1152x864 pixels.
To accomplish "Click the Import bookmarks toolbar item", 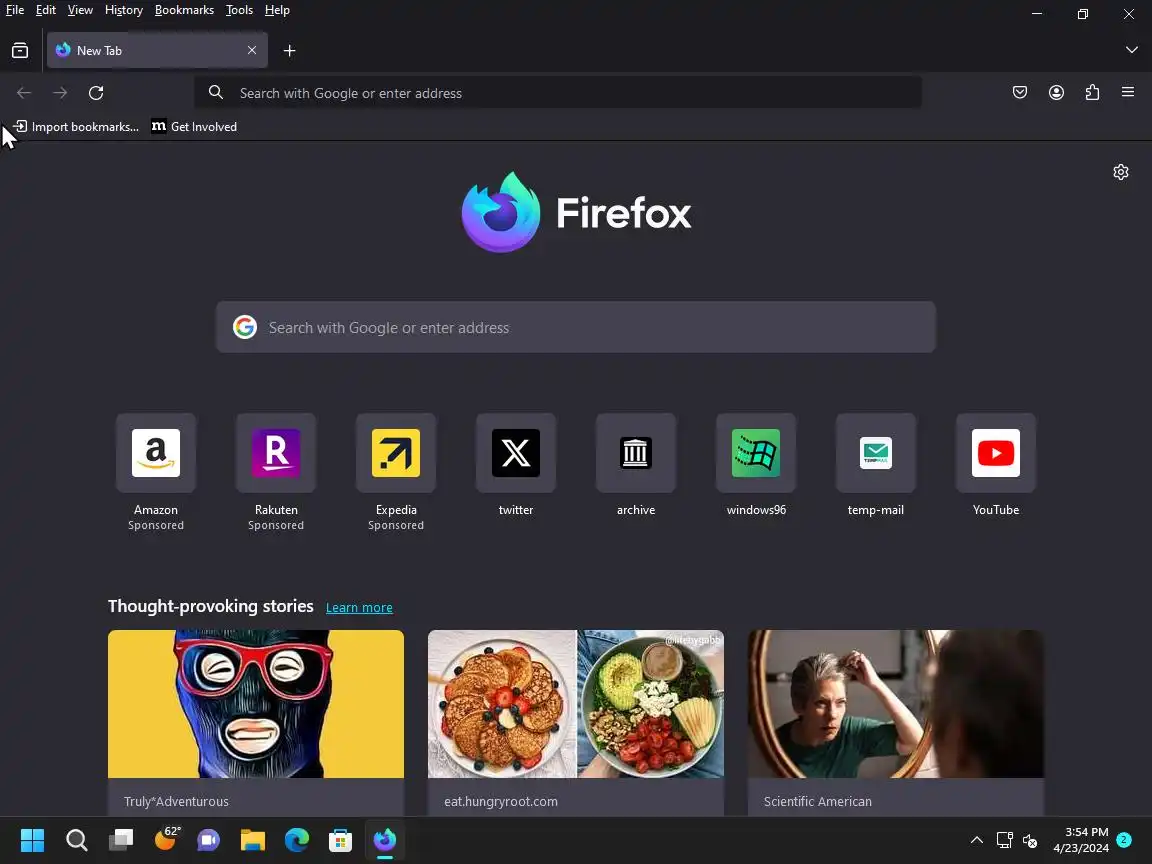I will click(x=76, y=126).
